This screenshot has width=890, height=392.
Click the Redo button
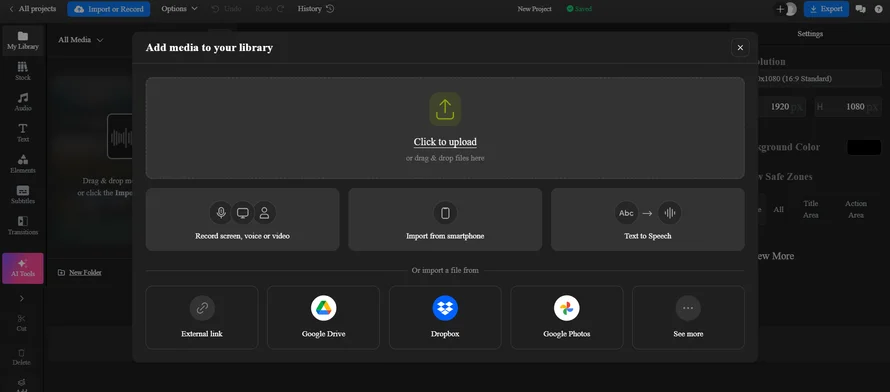click(270, 9)
